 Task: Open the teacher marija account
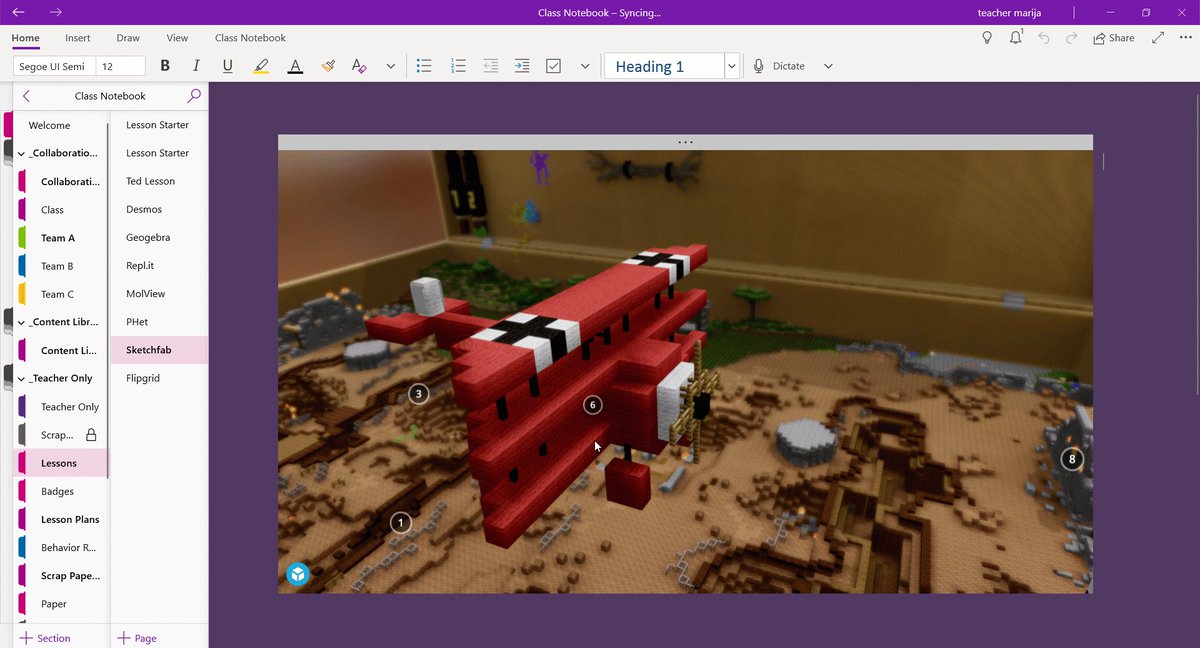(x=1010, y=12)
